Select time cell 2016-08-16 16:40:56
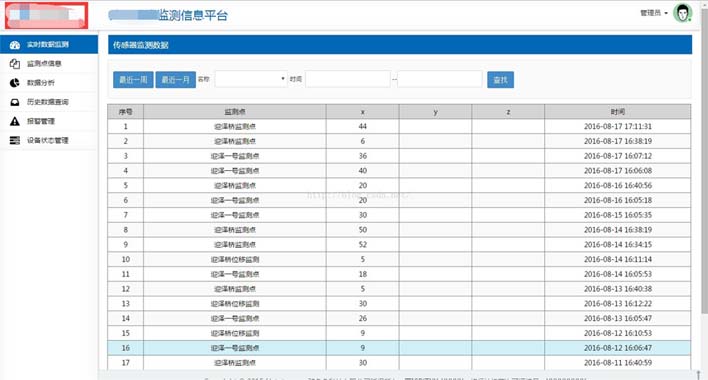Image resolution: width=708 pixels, height=380 pixels. 618,185
